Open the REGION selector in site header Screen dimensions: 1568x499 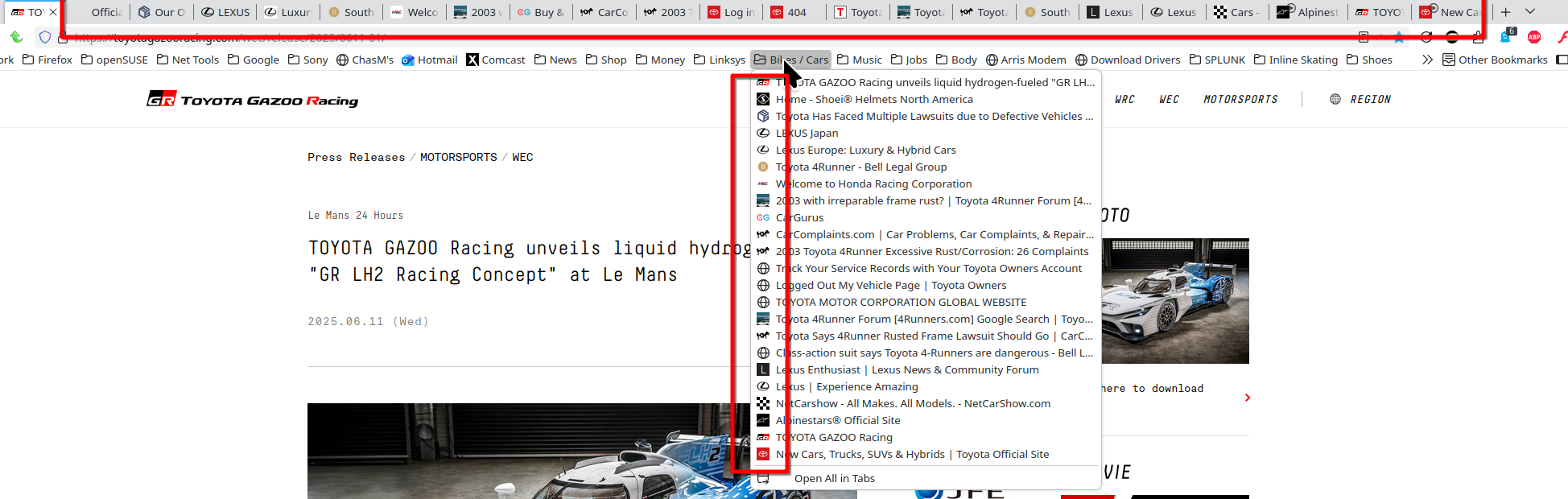pos(1360,99)
